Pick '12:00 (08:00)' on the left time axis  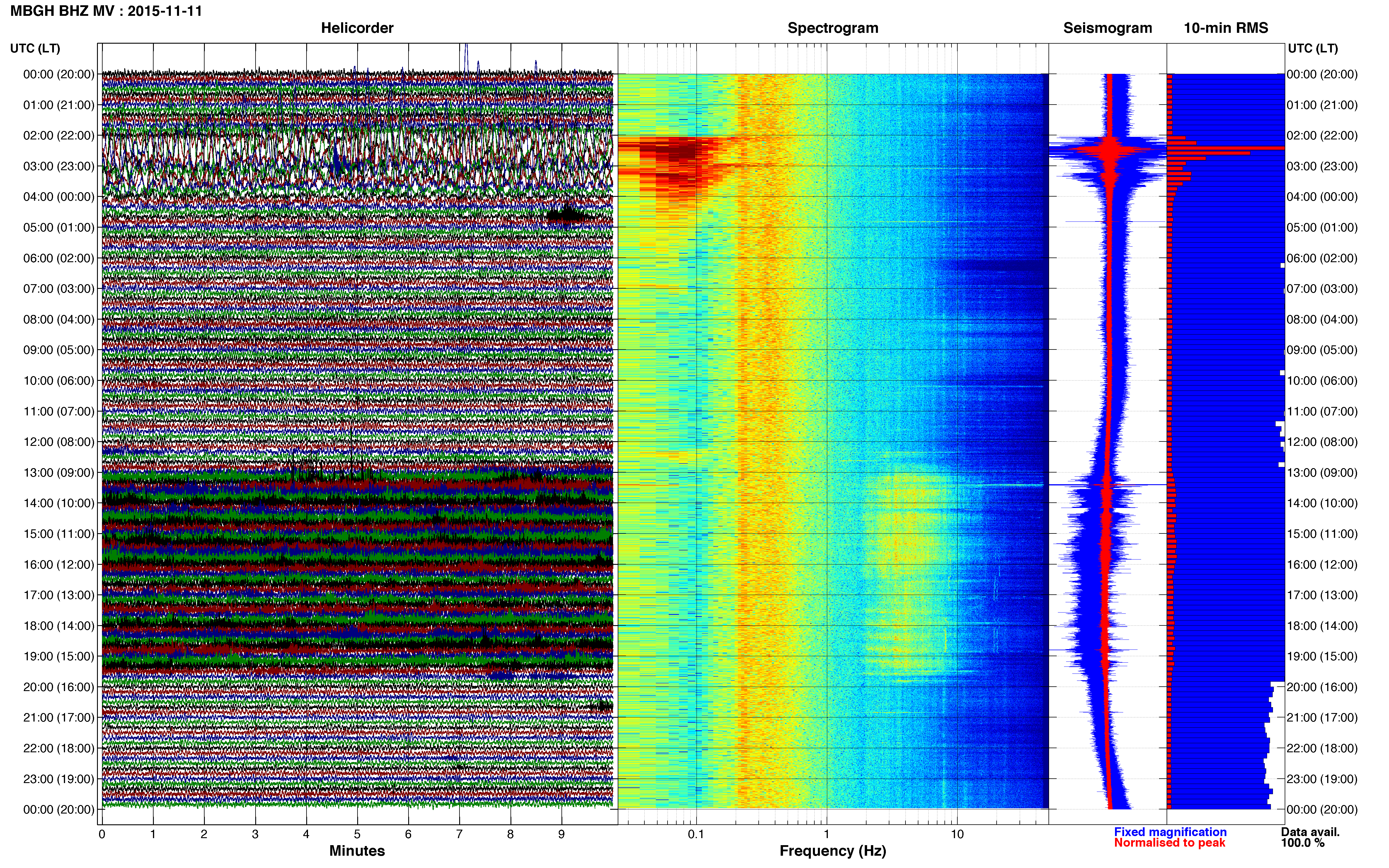59,442
